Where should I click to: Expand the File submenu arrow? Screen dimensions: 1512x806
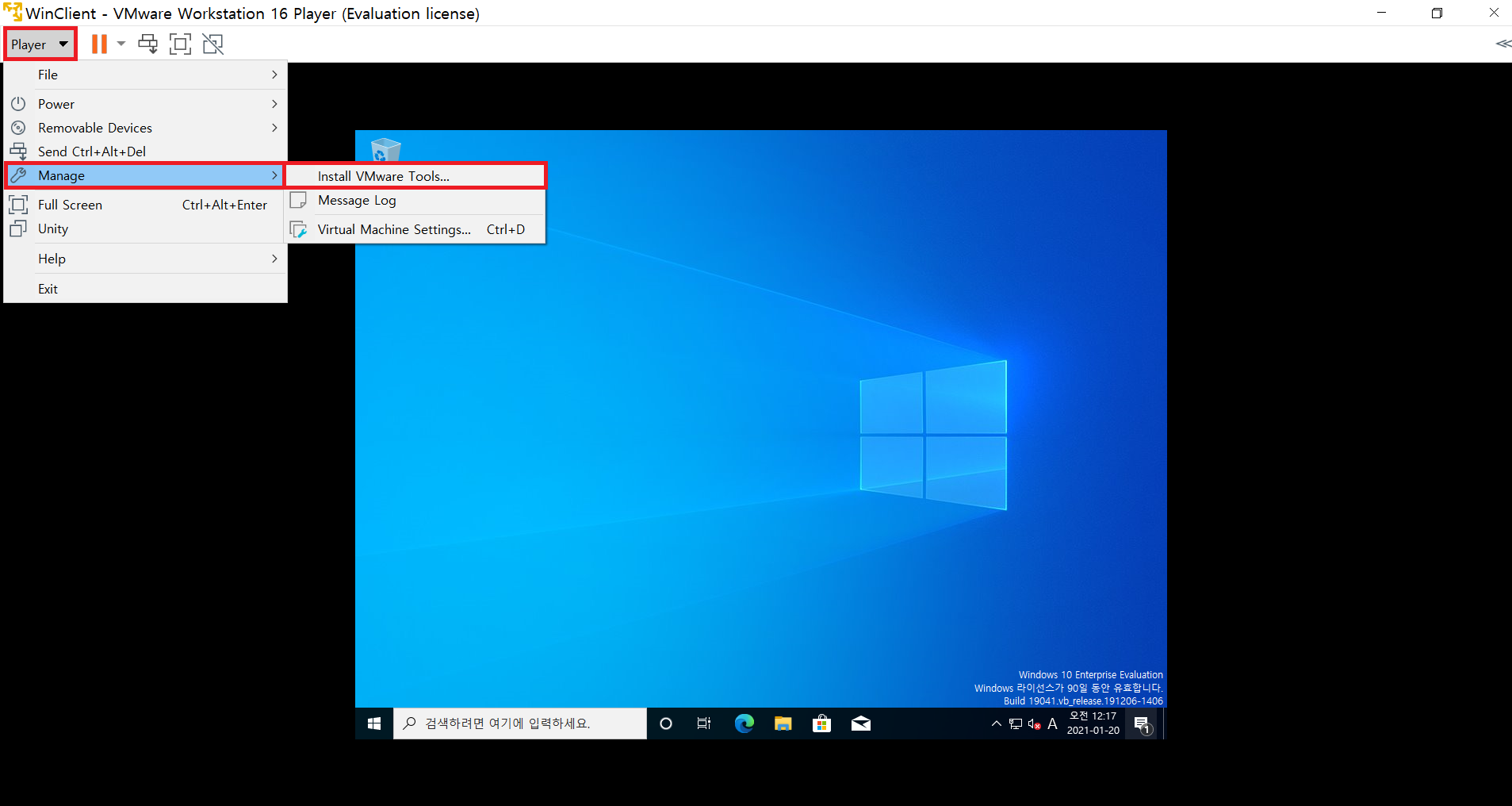[x=274, y=75]
